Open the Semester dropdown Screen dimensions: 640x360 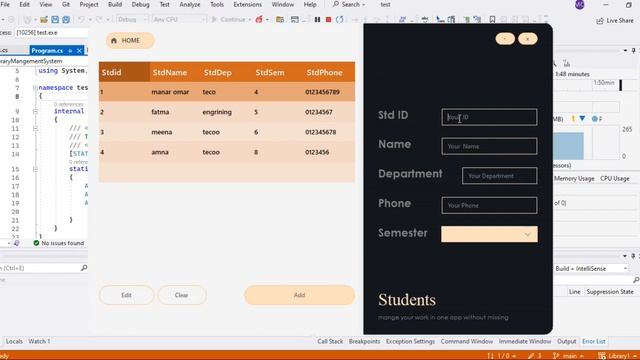pos(489,234)
